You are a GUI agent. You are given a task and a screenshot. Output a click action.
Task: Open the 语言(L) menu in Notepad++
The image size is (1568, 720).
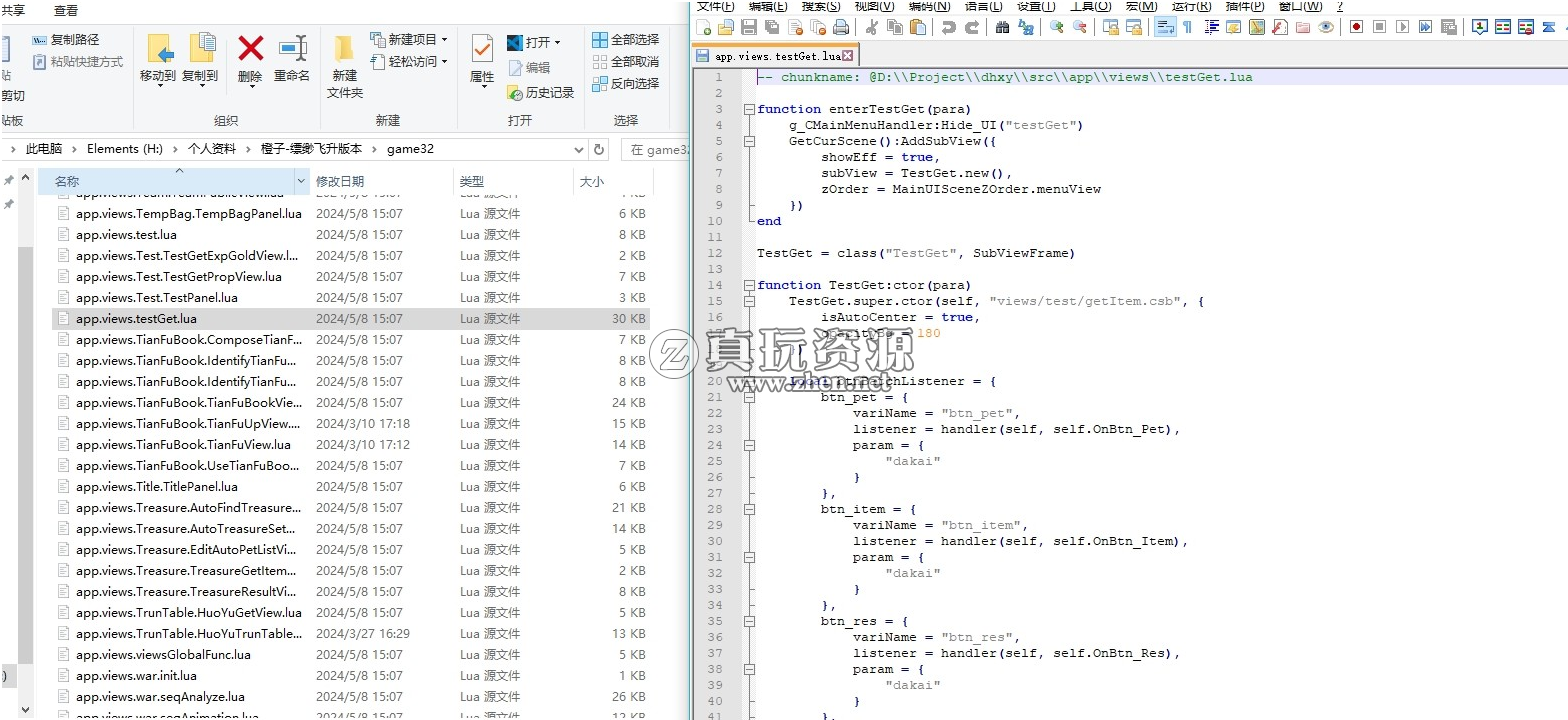click(983, 6)
